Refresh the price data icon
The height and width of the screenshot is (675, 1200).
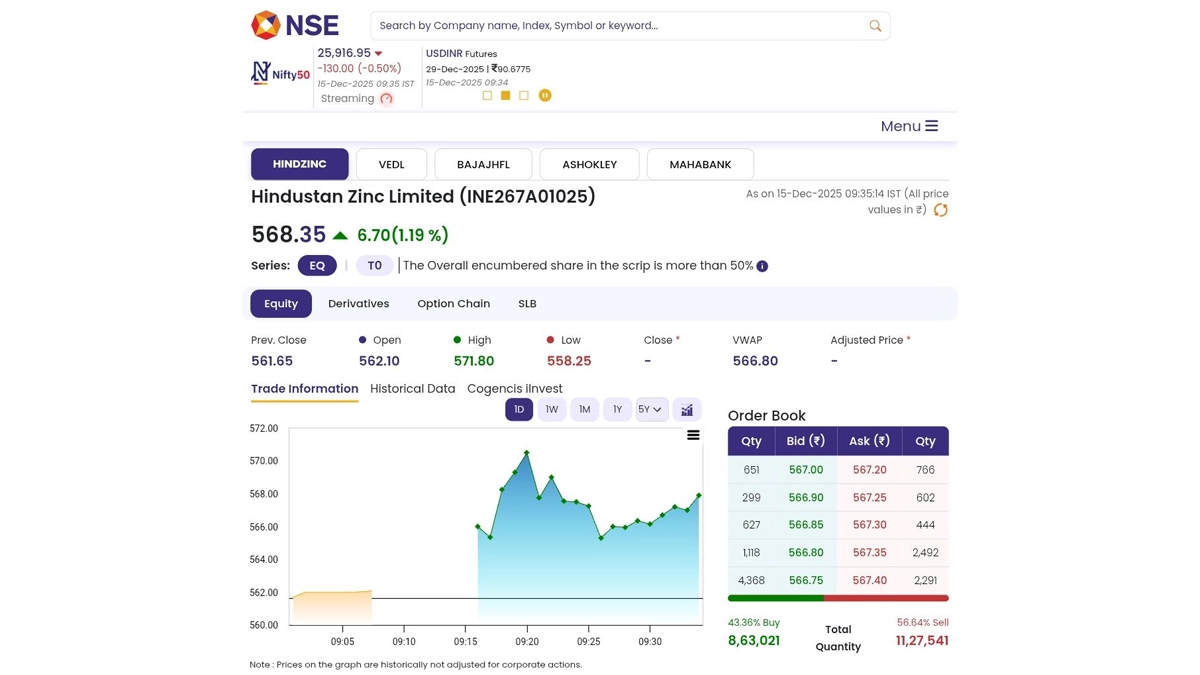(x=940, y=210)
